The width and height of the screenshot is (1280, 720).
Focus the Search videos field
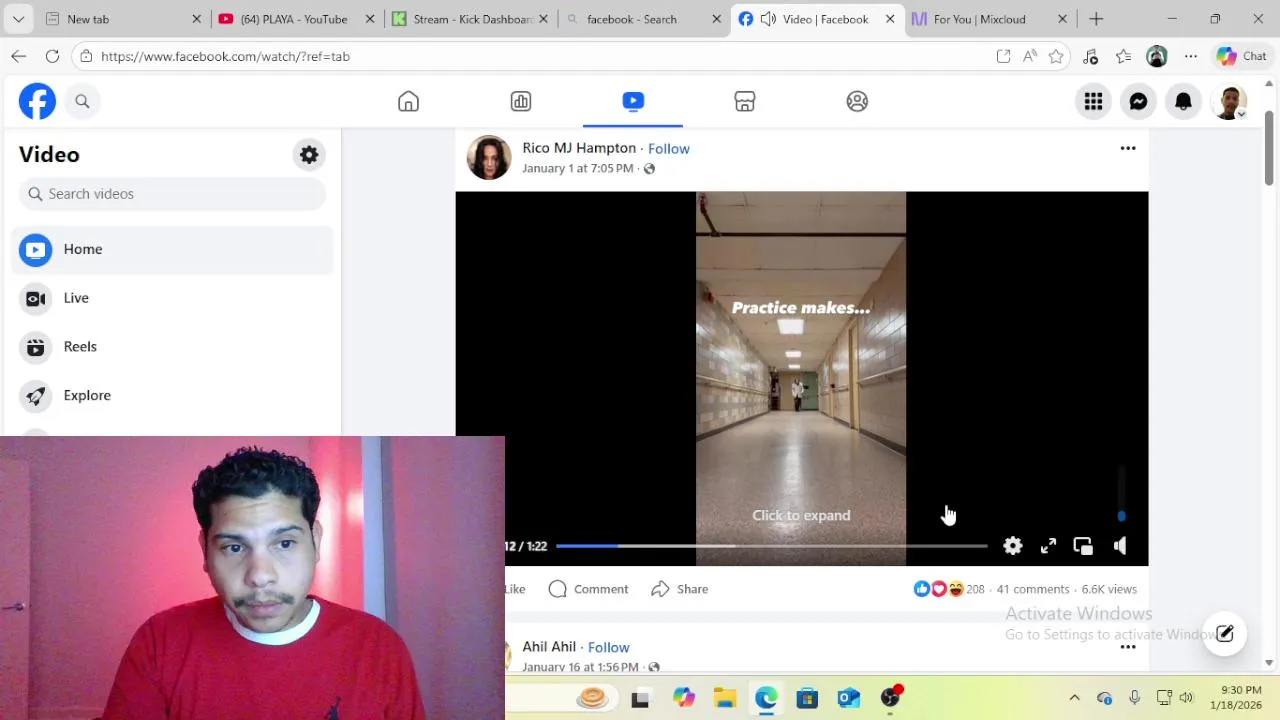172,194
